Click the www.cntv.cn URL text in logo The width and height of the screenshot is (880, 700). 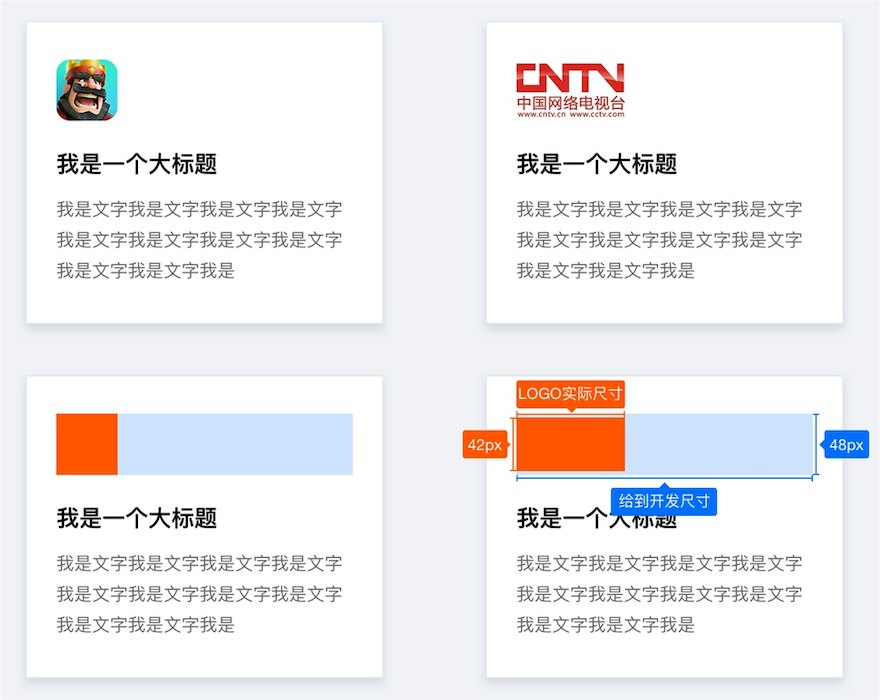click(x=542, y=115)
